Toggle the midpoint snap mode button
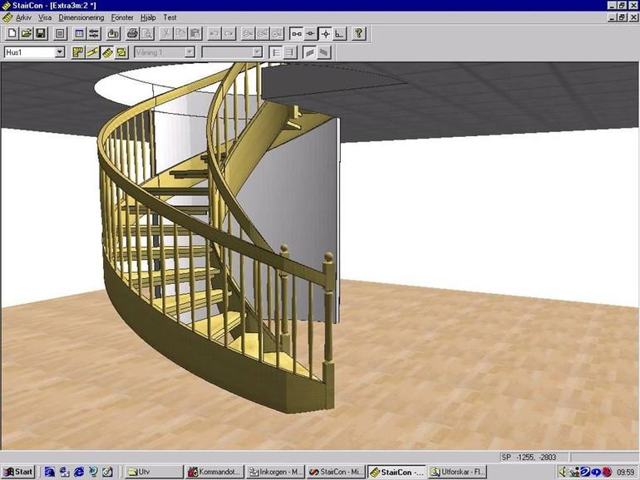The width and height of the screenshot is (640, 480). coord(311,33)
